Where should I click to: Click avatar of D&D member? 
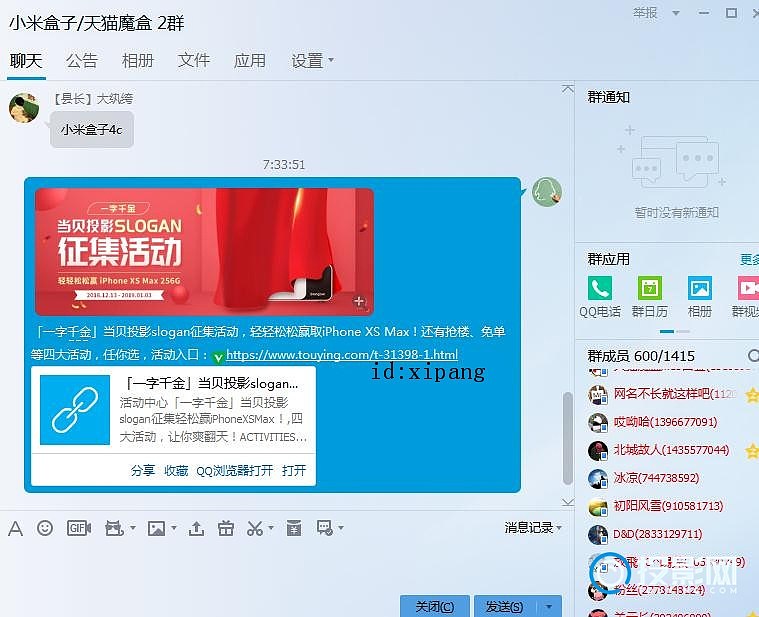(x=598, y=535)
